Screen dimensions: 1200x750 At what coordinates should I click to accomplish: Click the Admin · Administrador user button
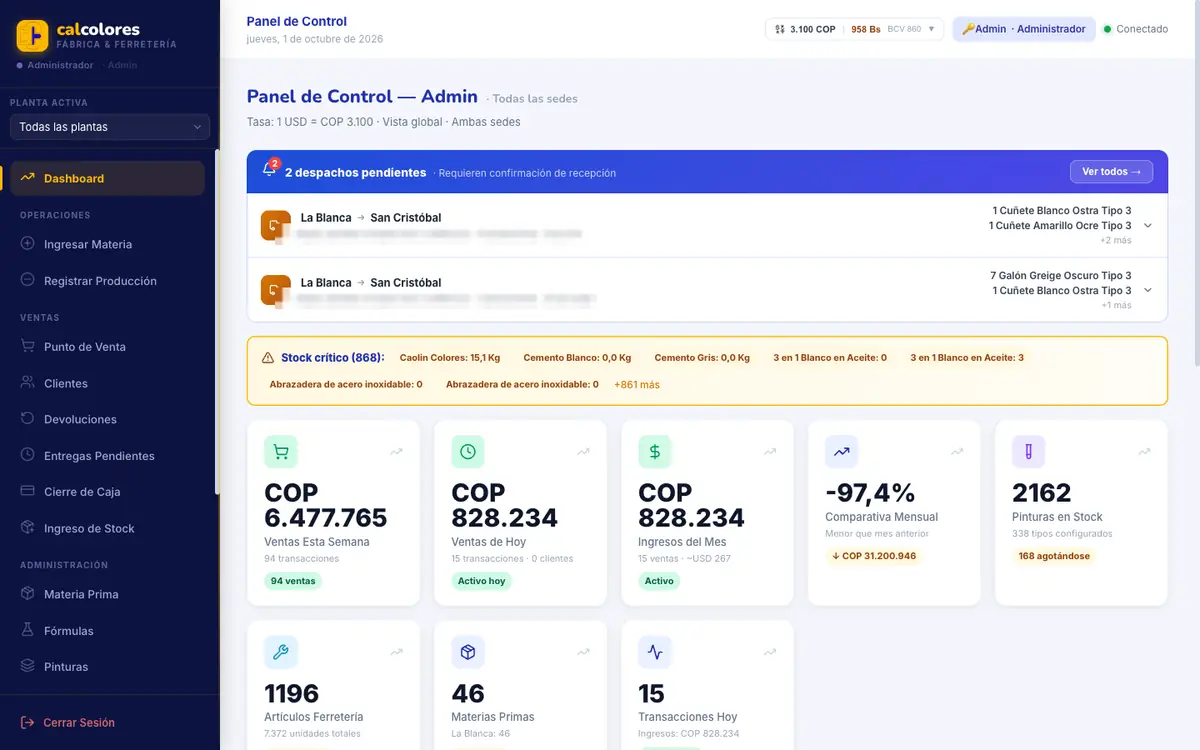coord(1024,29)
